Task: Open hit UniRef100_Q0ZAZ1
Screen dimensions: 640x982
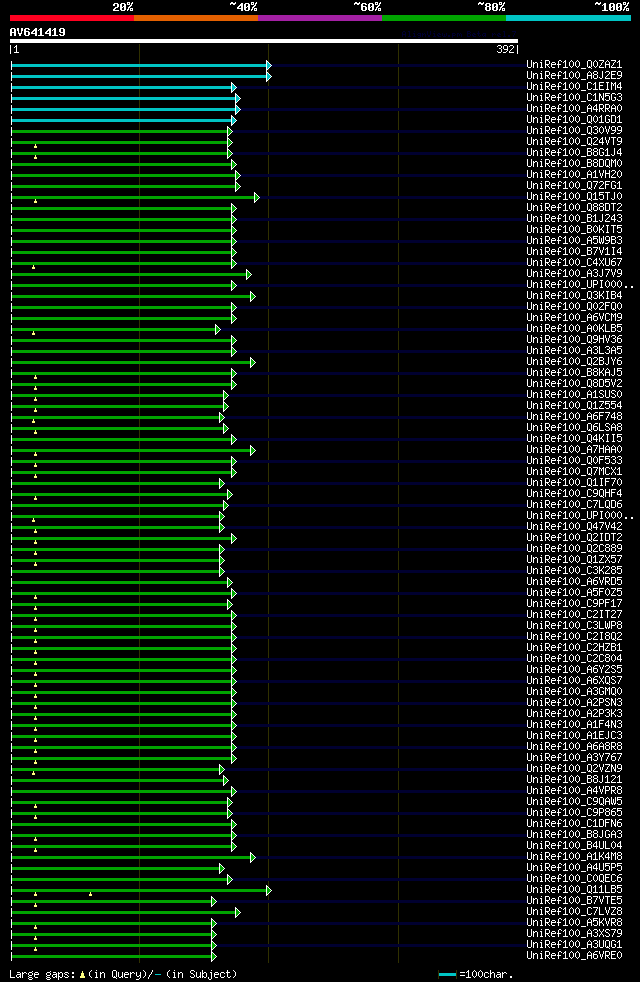Action: tap(574, 65)
